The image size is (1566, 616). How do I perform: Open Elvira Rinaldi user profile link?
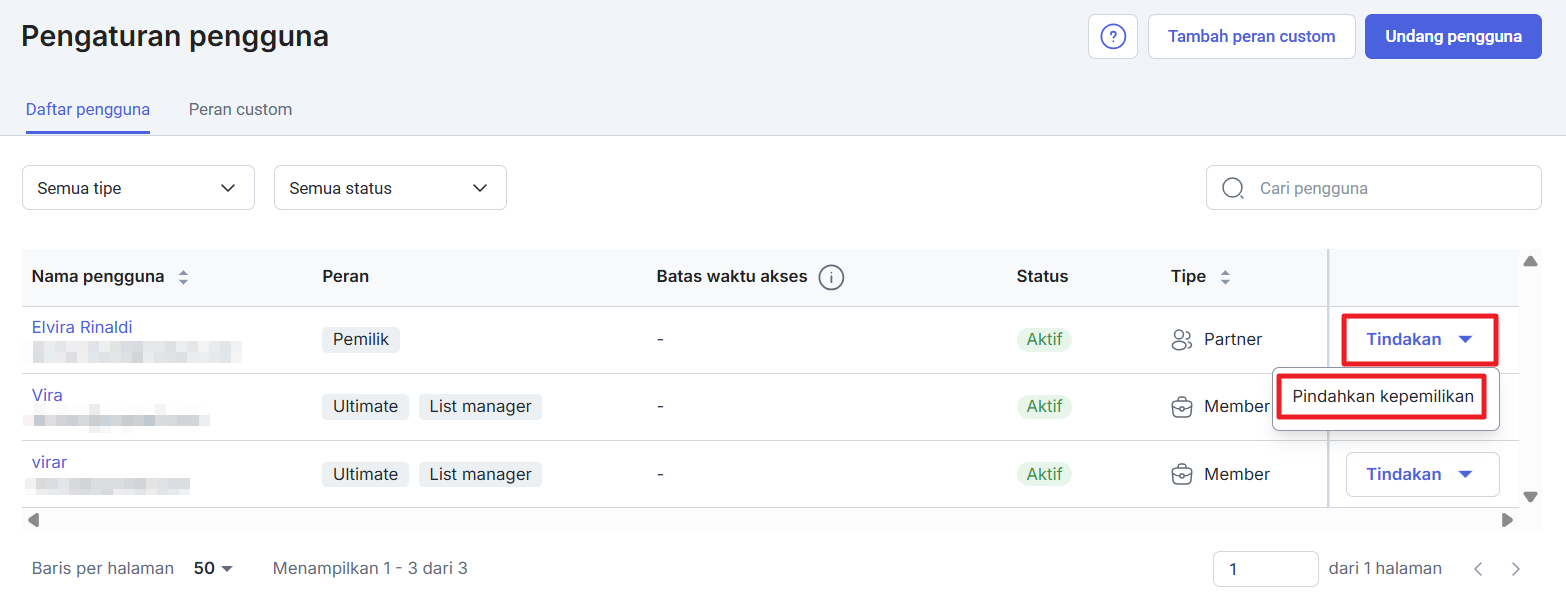click(82, 327)
